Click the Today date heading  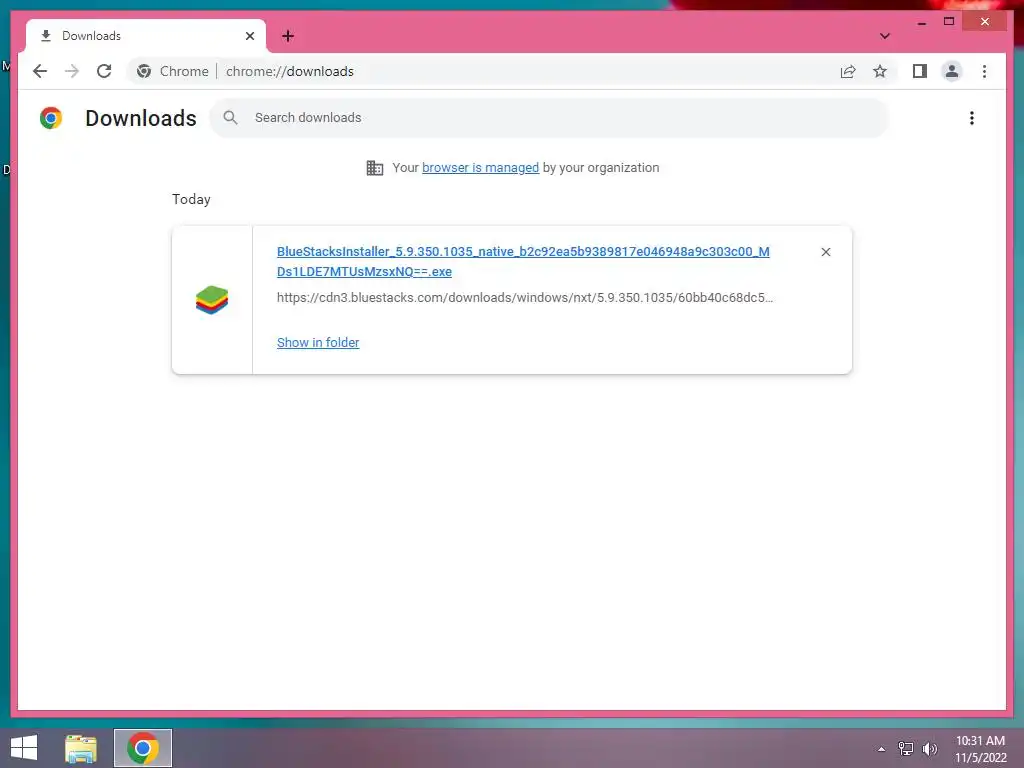(191, 200)
